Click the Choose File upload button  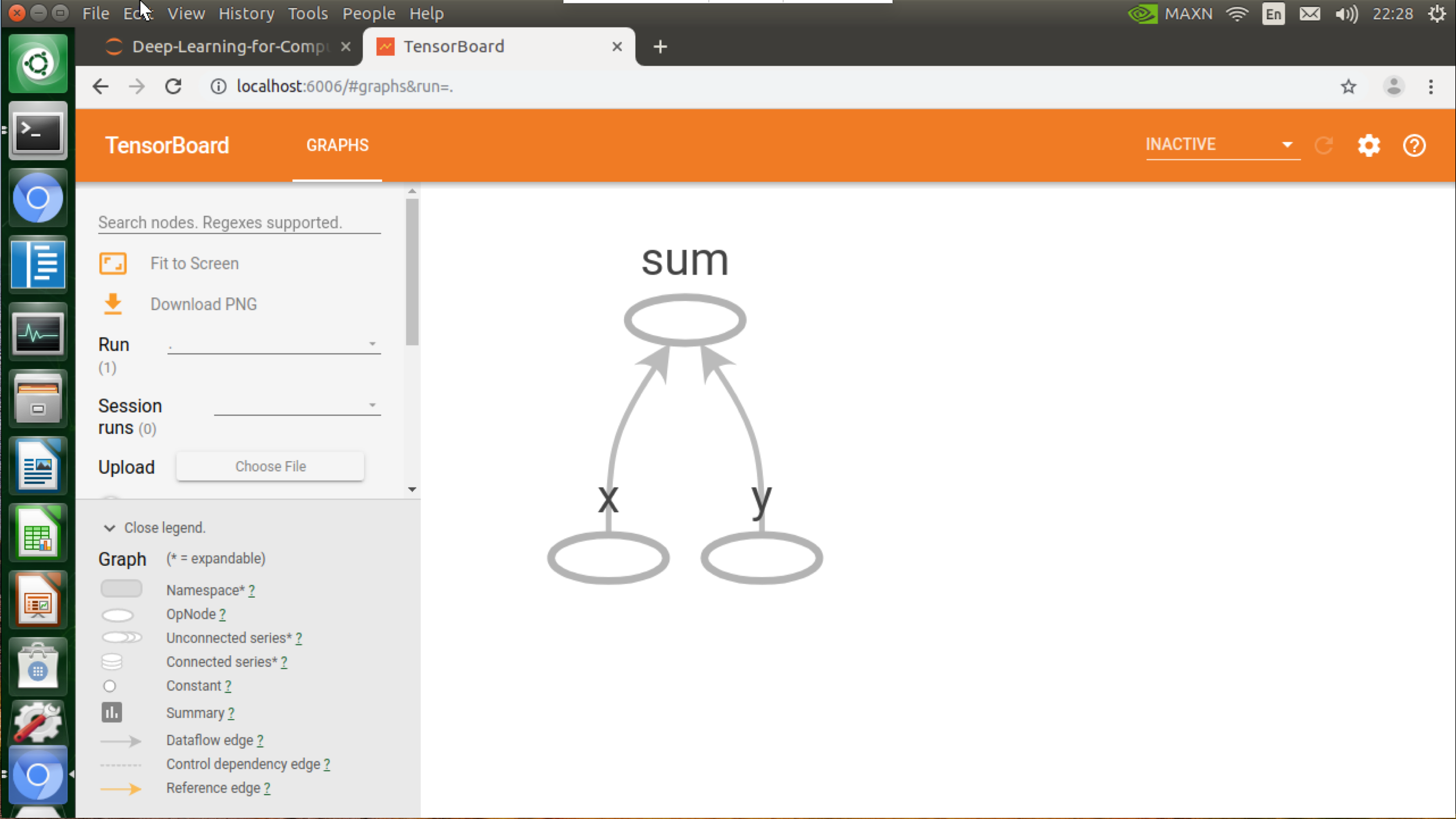click(270, 466)
